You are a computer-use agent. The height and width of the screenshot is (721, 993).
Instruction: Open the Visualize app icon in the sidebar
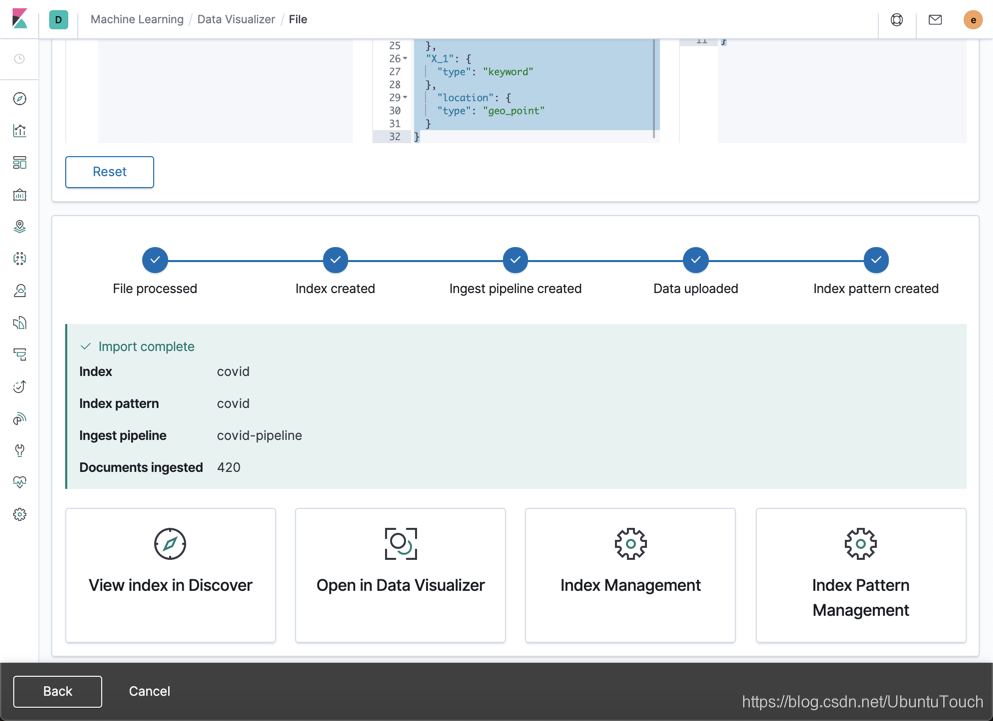coord(20,130)
